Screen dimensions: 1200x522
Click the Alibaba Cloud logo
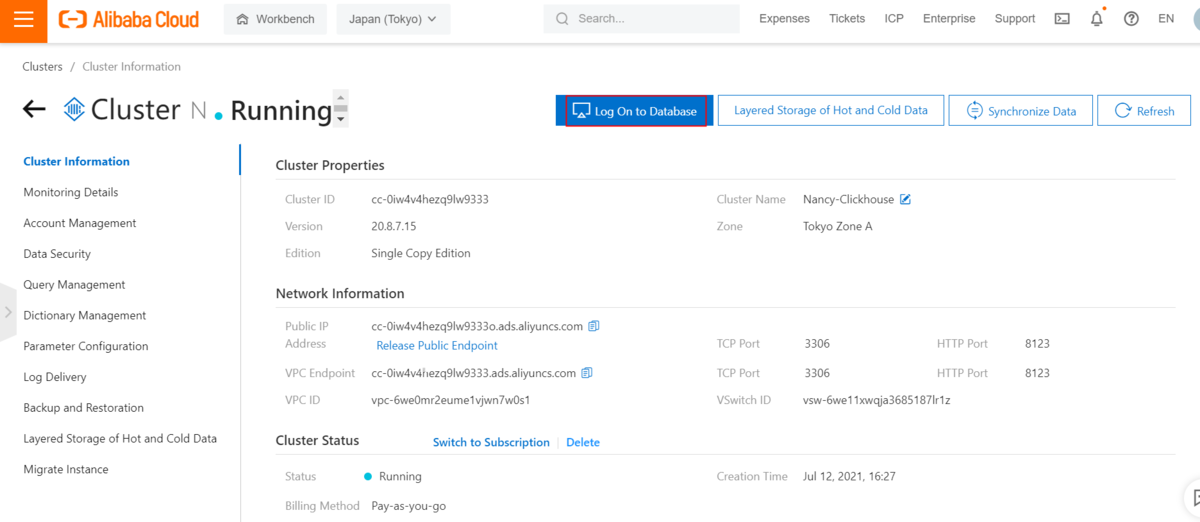point(129,19)
